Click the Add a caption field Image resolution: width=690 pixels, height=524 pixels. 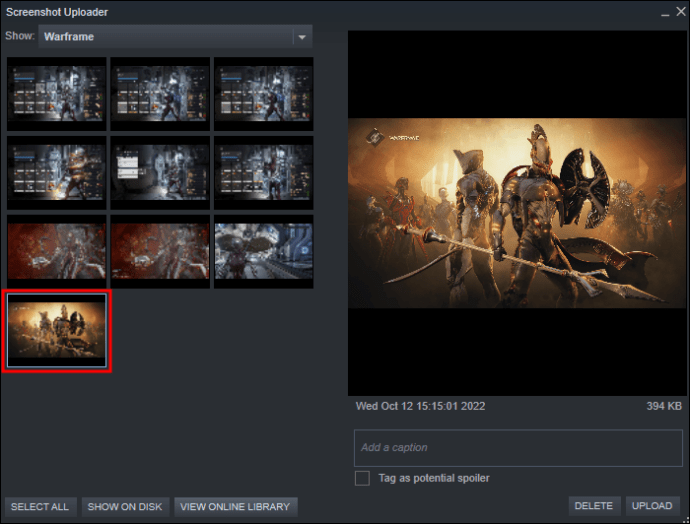pyautogui.click(x=518, y=448)
